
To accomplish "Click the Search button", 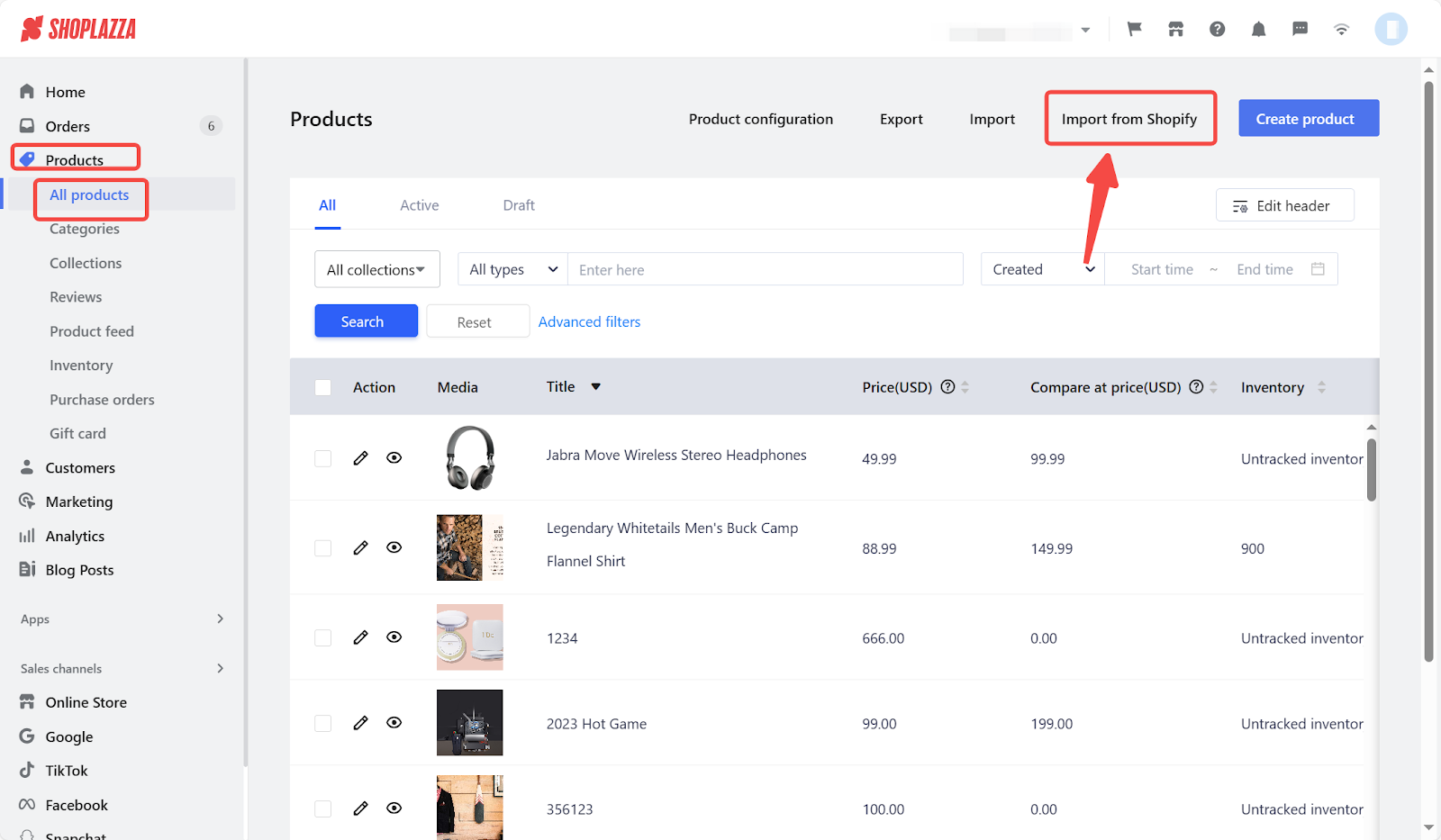I will [x=366, y=321].
